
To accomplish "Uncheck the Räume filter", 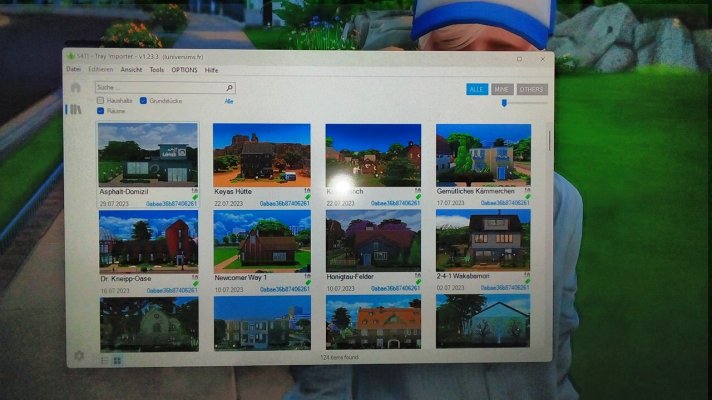I will click(x=100, y=111).
